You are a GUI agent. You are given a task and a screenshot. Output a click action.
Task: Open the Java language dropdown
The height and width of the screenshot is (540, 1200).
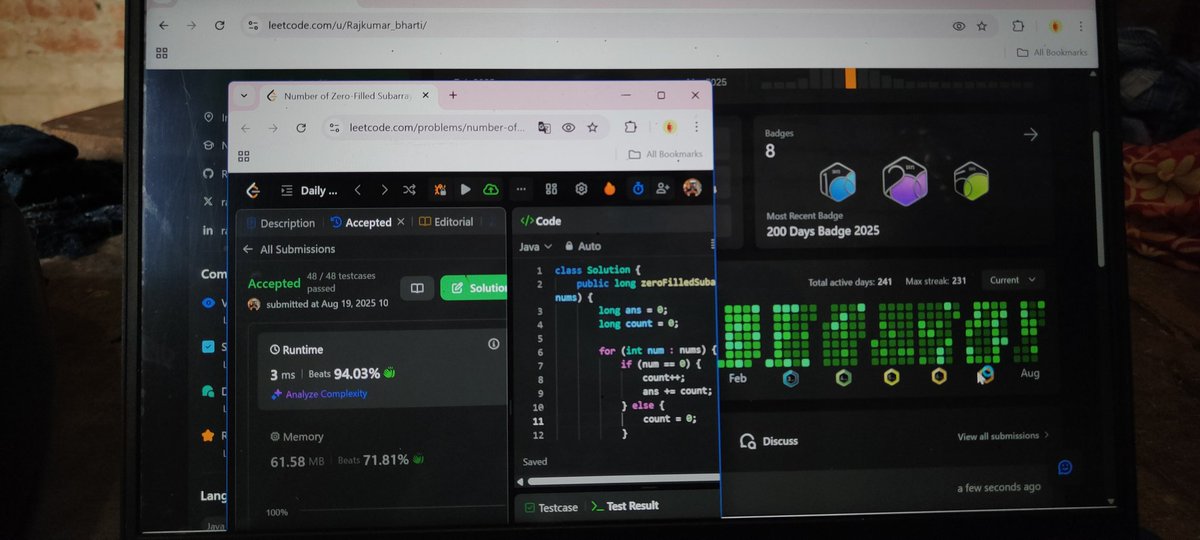535,246
